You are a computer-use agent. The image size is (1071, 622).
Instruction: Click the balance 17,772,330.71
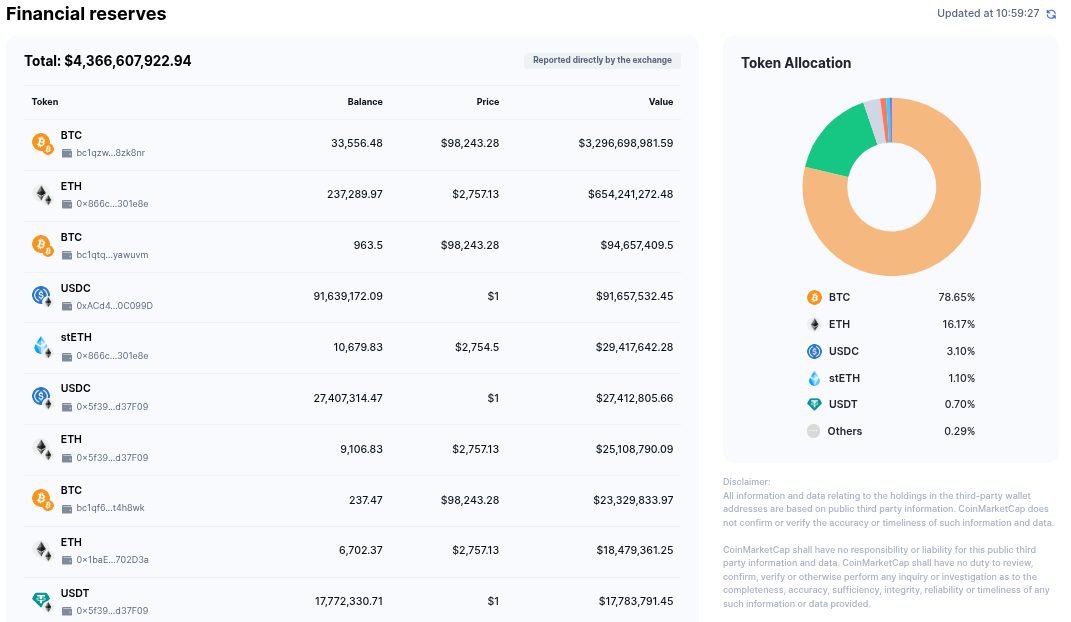click(348, 602)
